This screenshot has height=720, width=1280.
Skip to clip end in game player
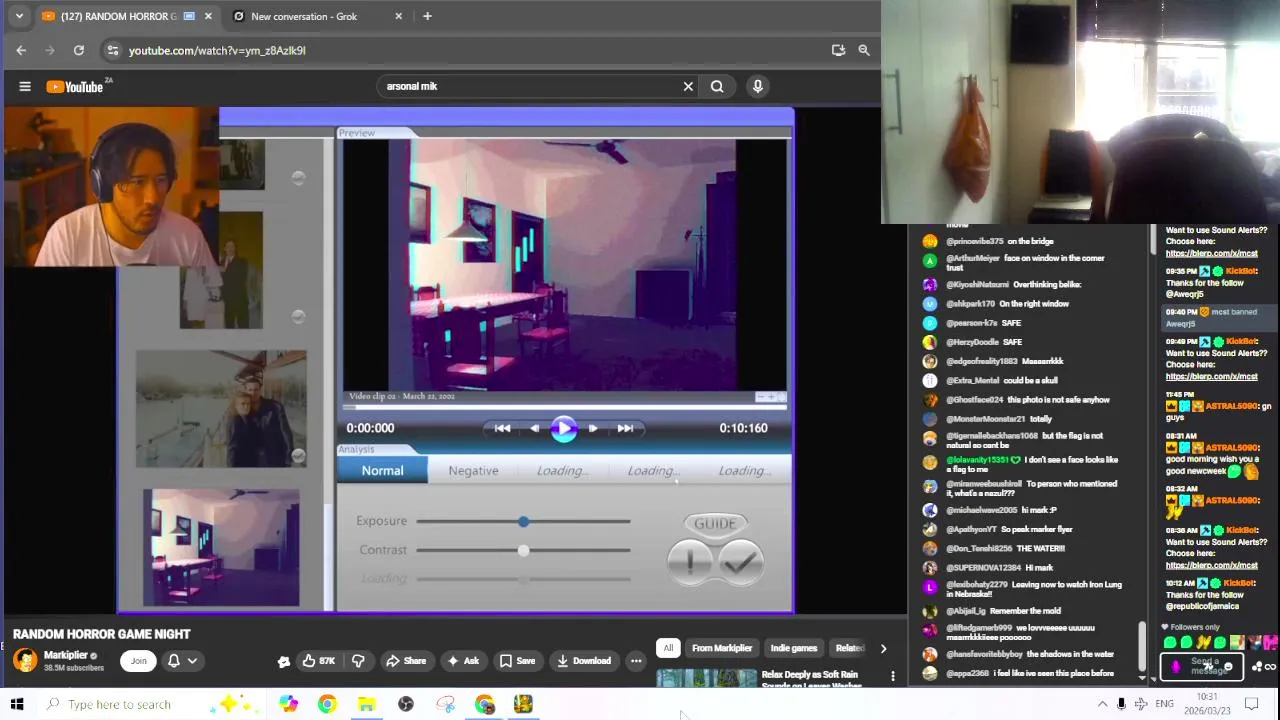pos(625,428)
